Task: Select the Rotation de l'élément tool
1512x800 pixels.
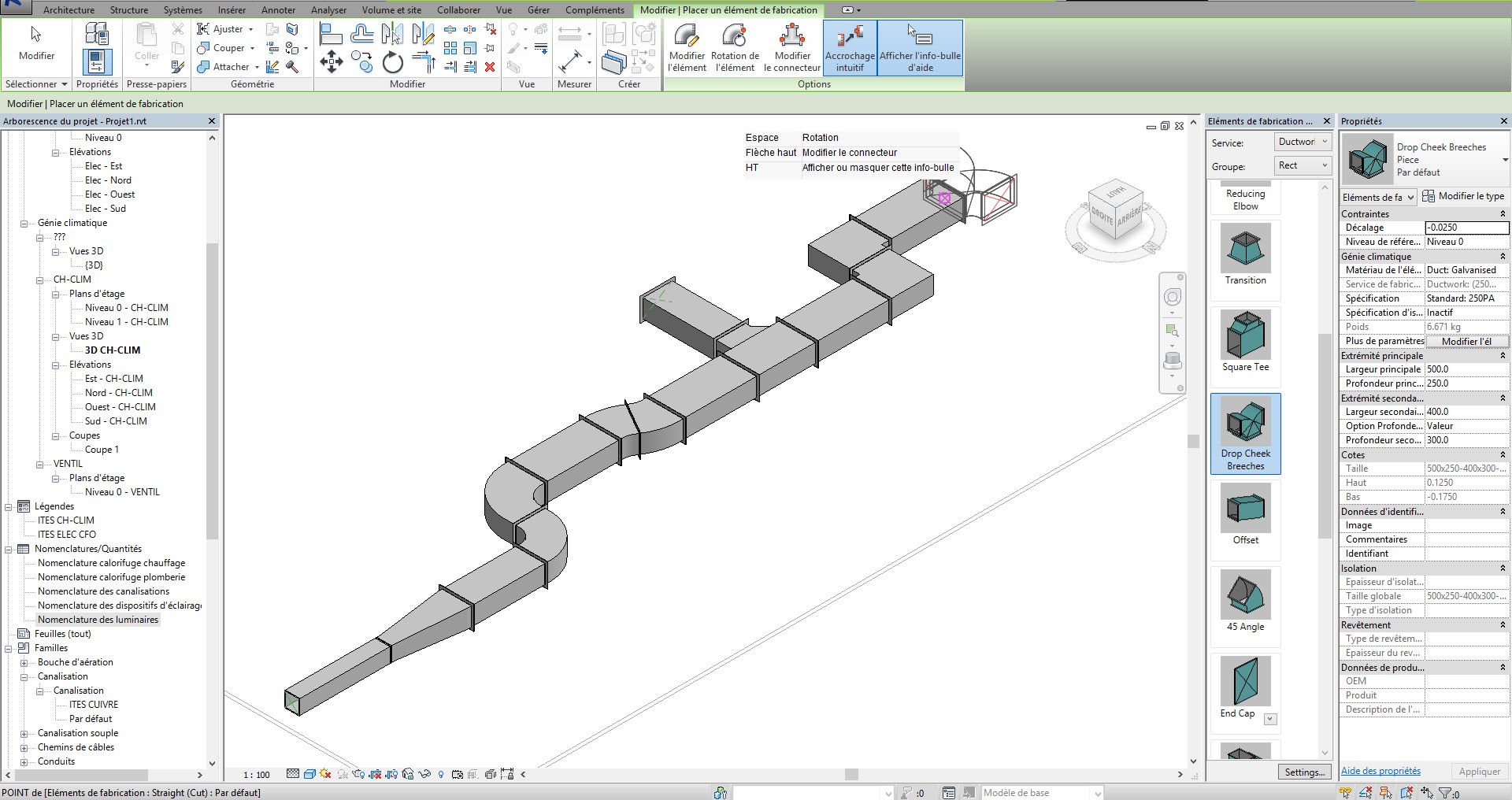Action: click(735, 47)
